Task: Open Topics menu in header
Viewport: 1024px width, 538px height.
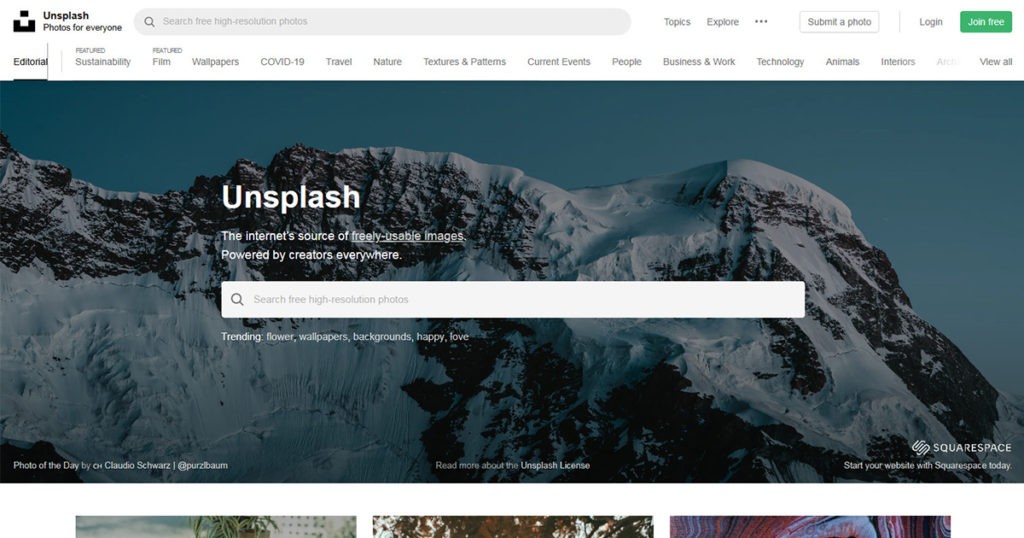Action: [677, 22]
